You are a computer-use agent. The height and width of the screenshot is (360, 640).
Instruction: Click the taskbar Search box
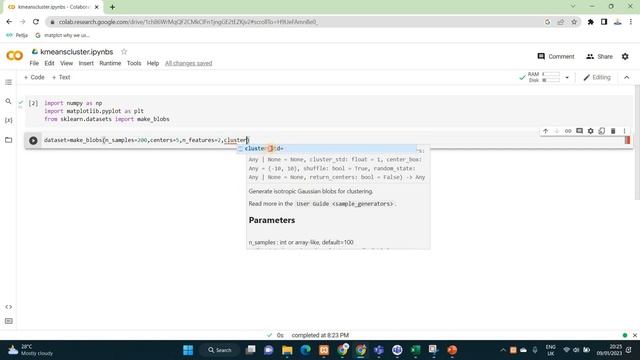click(220, 350)
